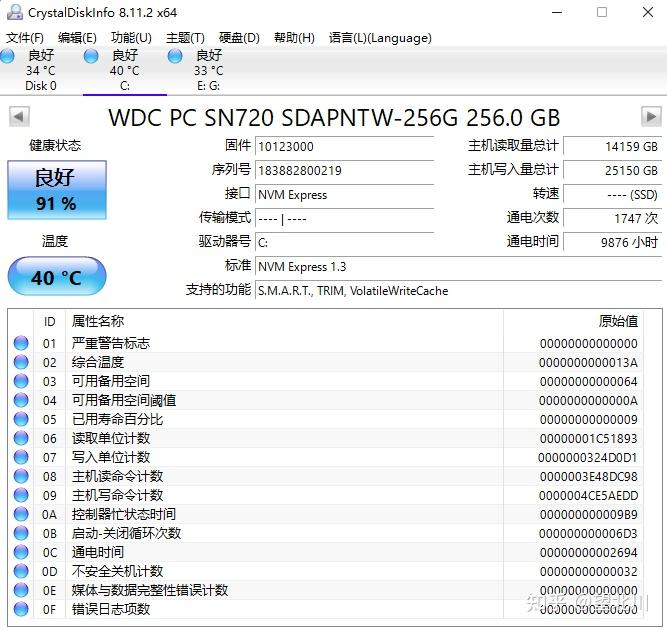Click the blue status orb for attribute 02
667x631 pixels.
pyautogui.click(x=21, y=362)
